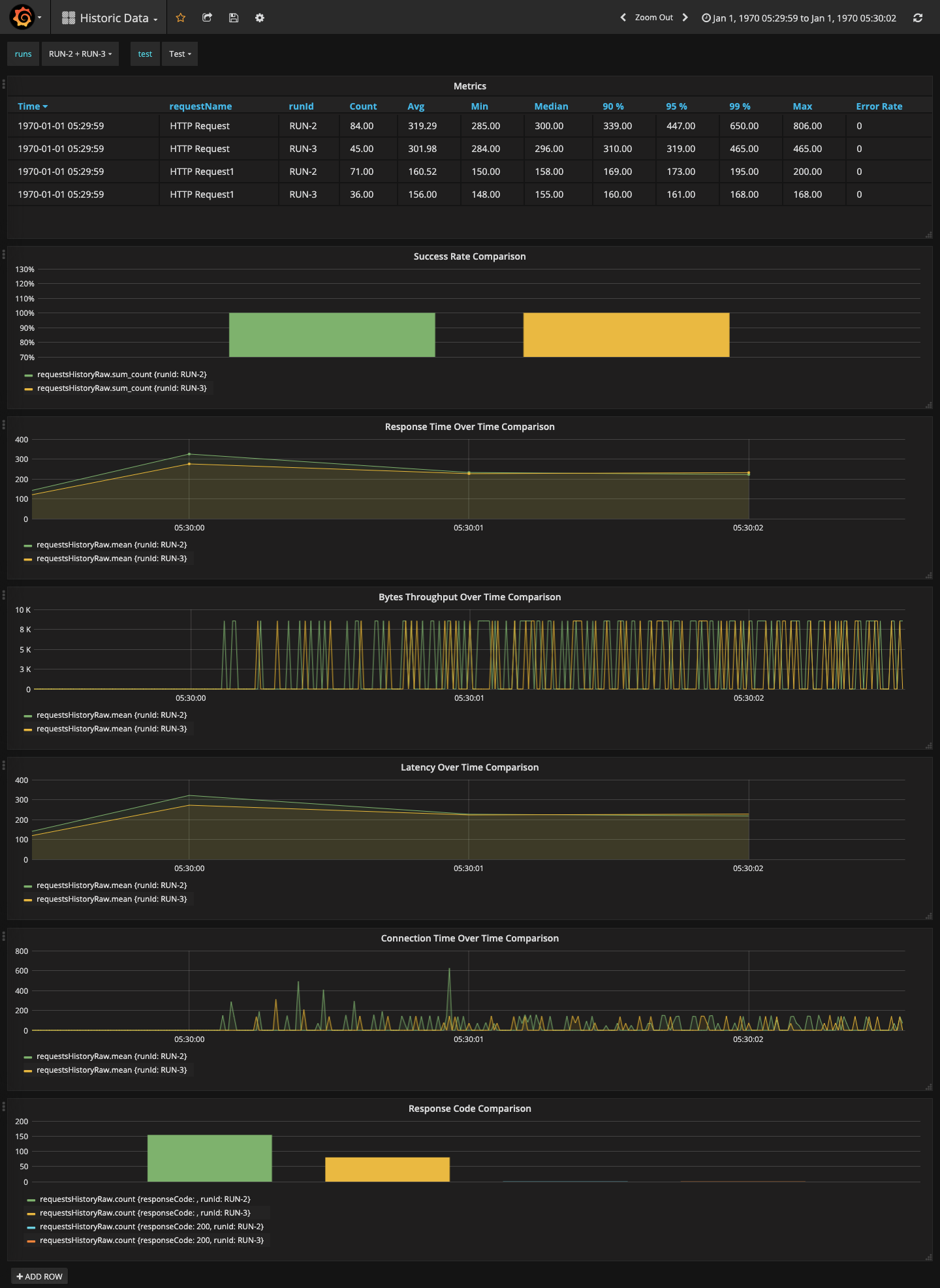Shift time range backward with left chevron
Viewport: 940px width, 1288px height.
pos(623,18)
